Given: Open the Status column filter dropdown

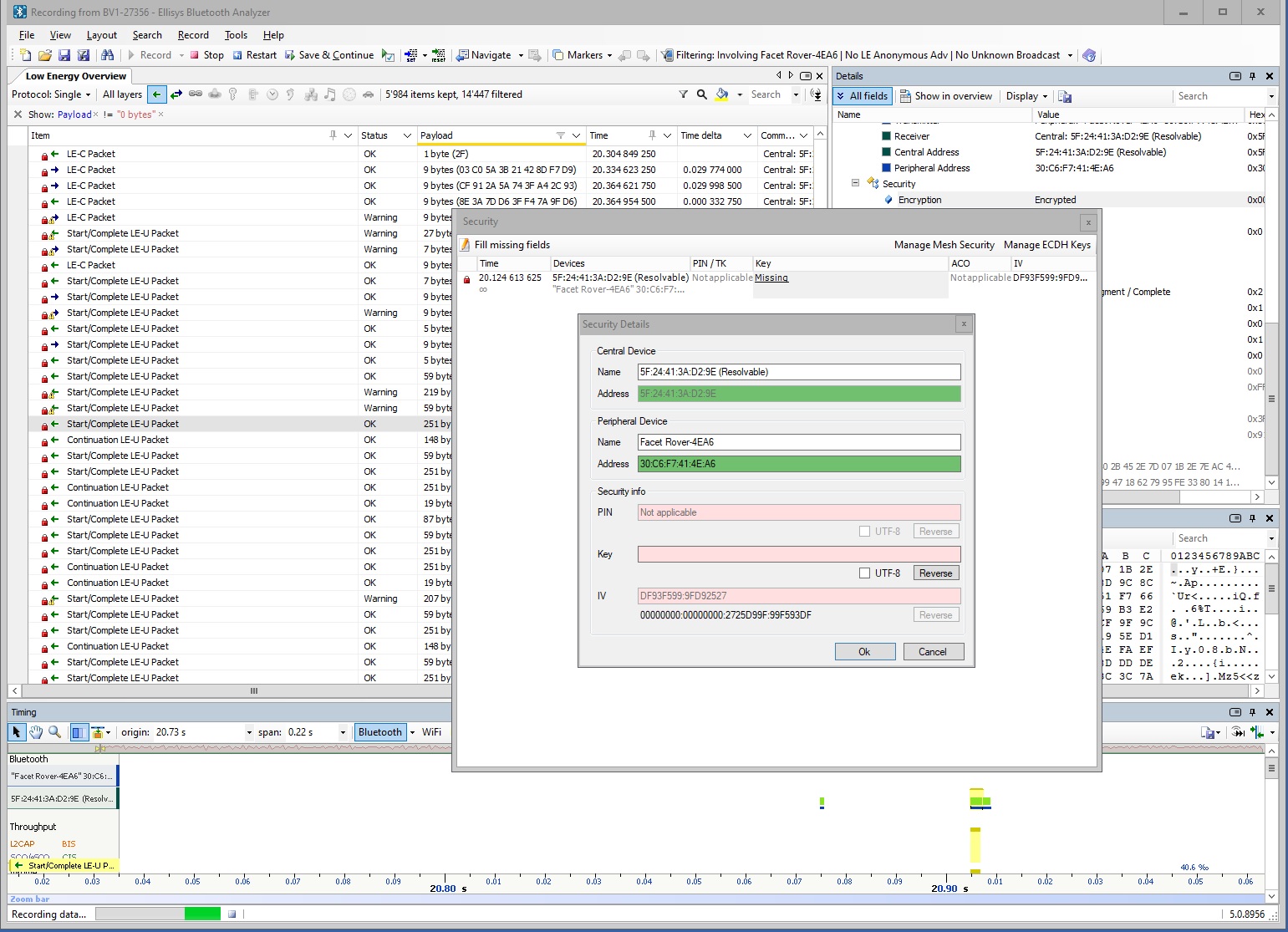Looking at the screenshot, I should (x=408, y=135).
